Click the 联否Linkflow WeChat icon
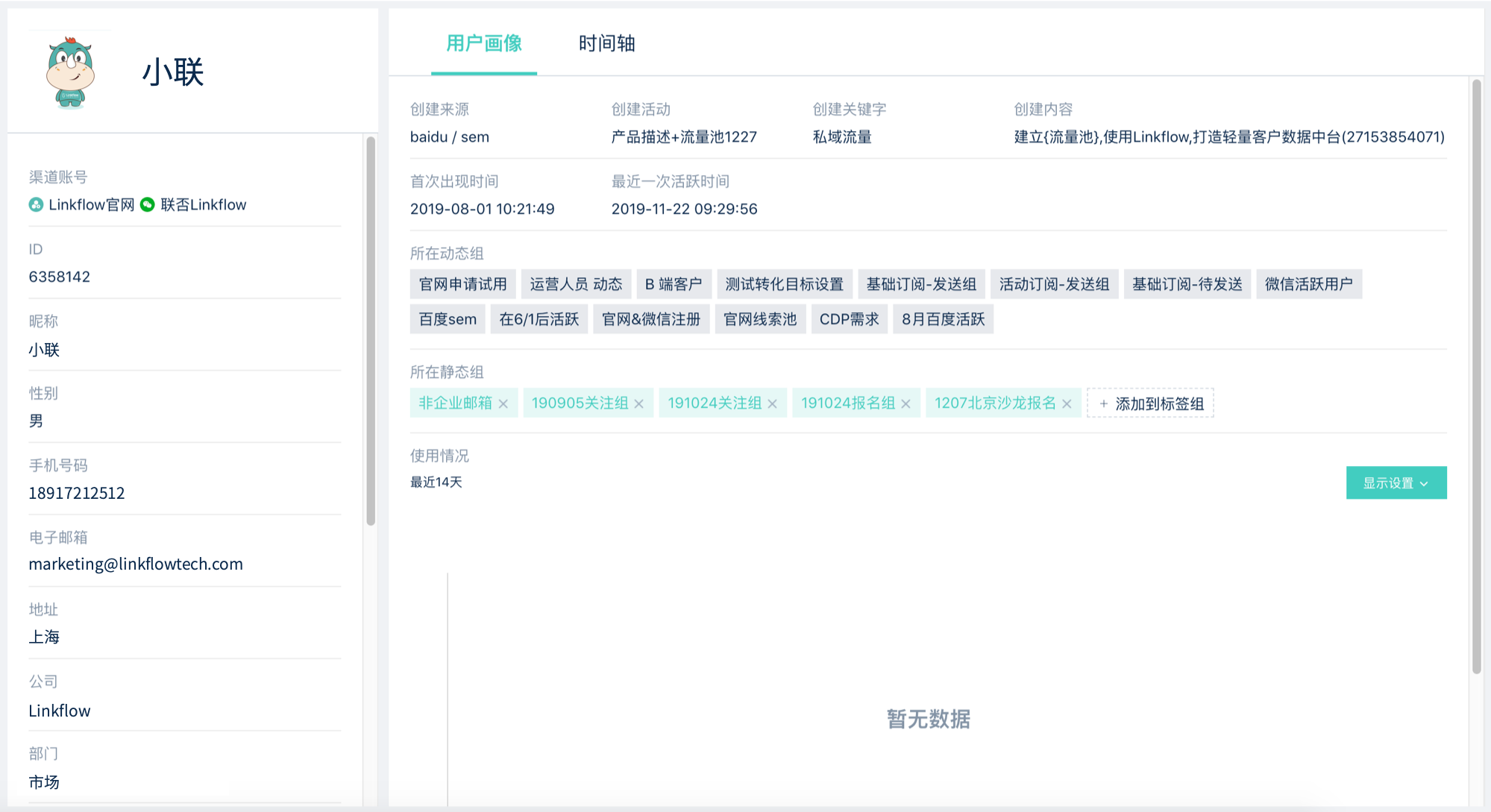Viewport: 1491px width, 812px height. (148, 204)
